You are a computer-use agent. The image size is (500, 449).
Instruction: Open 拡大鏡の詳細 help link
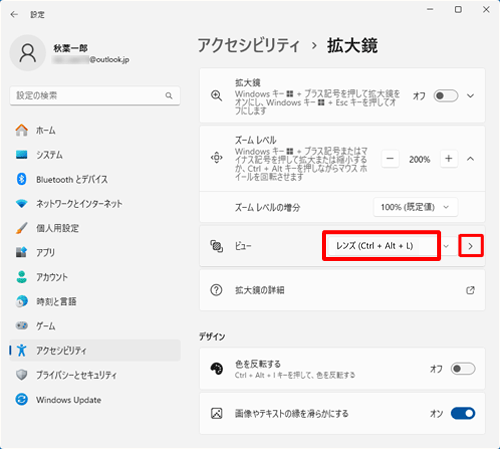(x=342, y=290)
